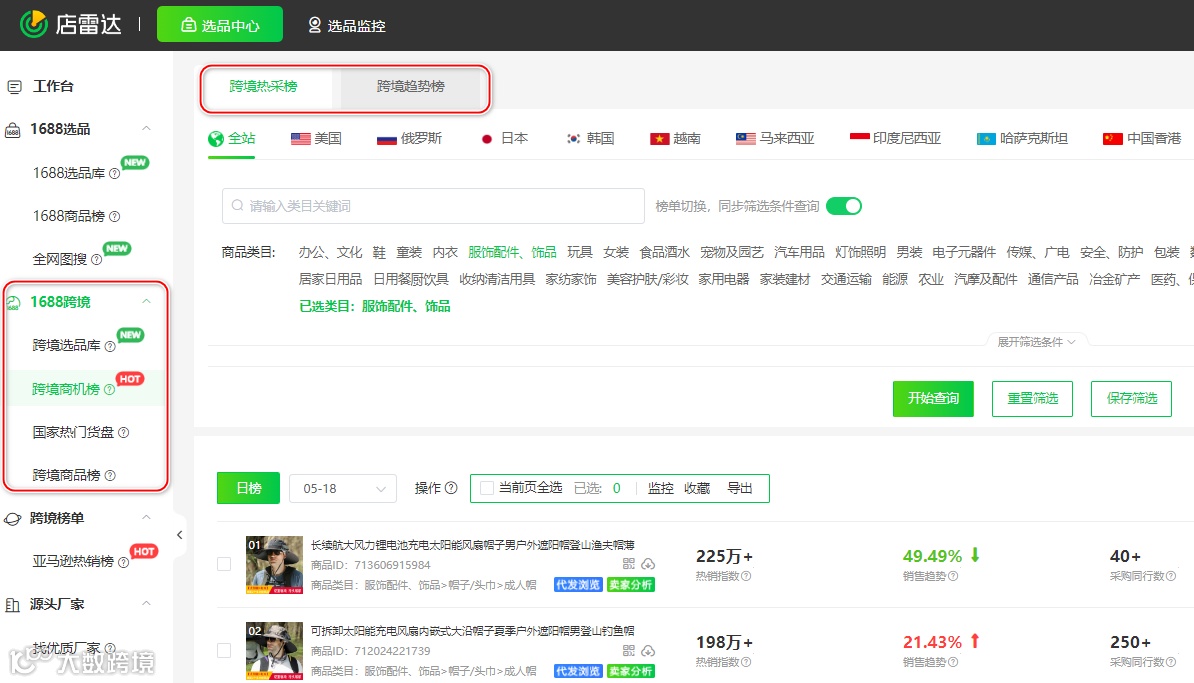The width and height of the screenshot is (1194, 683).
Task: Select the 哈萨克斯坦 country tab
Action: [x=1022, y=139]
